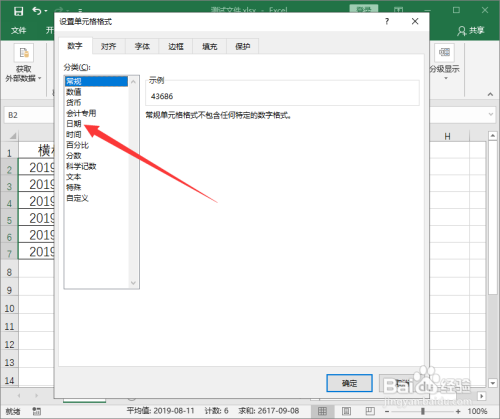This screenshot has width=500, height=419.
Task: Expand the formula bar dropdown arrow
Action: pyautogui.click(x=491, y=114)
